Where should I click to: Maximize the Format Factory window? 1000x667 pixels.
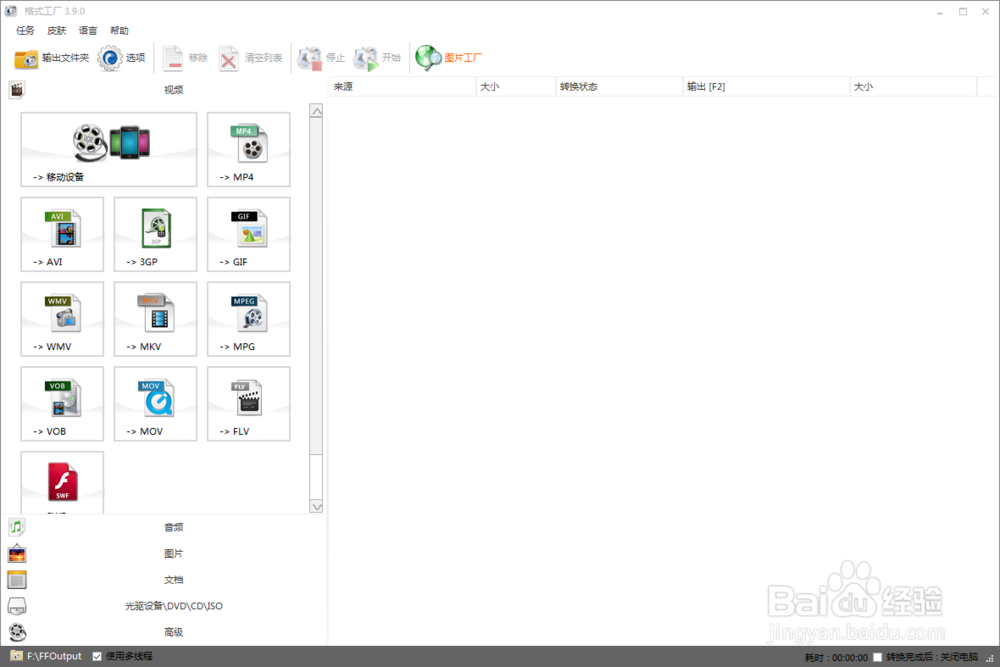pyautogui.click(x=963, y=11)
